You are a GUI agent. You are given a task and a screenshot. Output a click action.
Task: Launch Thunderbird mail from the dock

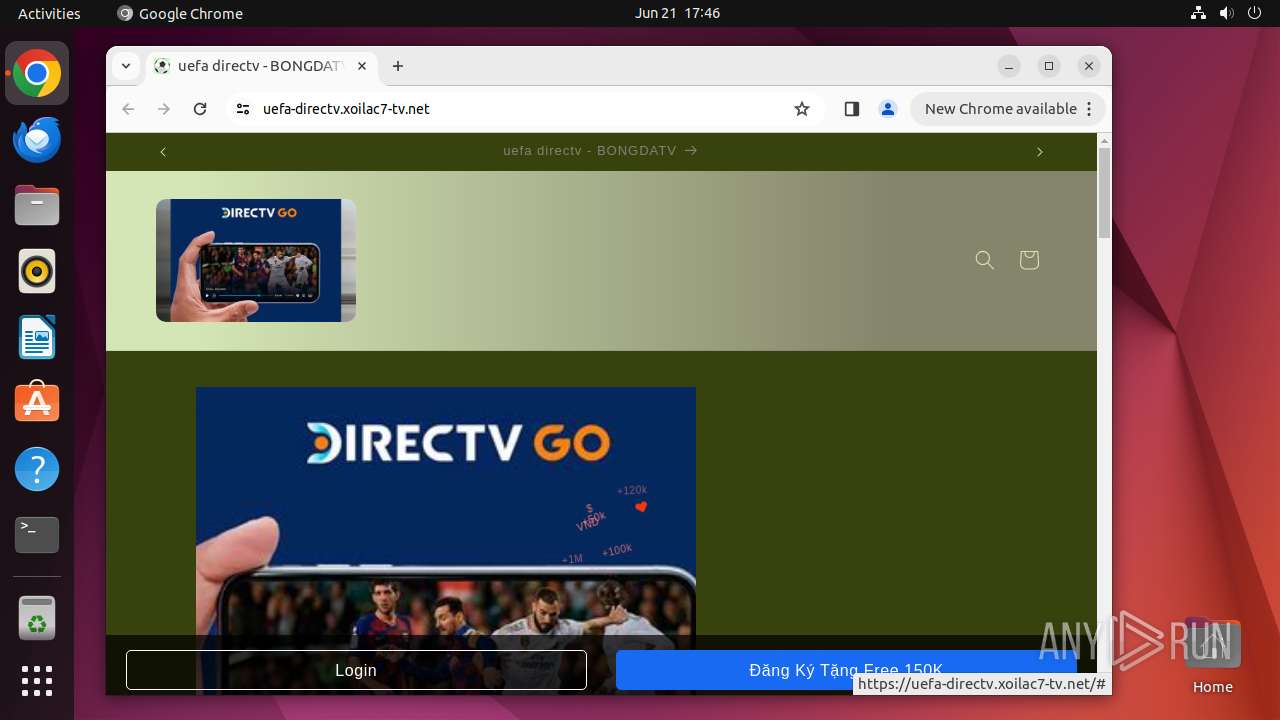click(37, 139)
